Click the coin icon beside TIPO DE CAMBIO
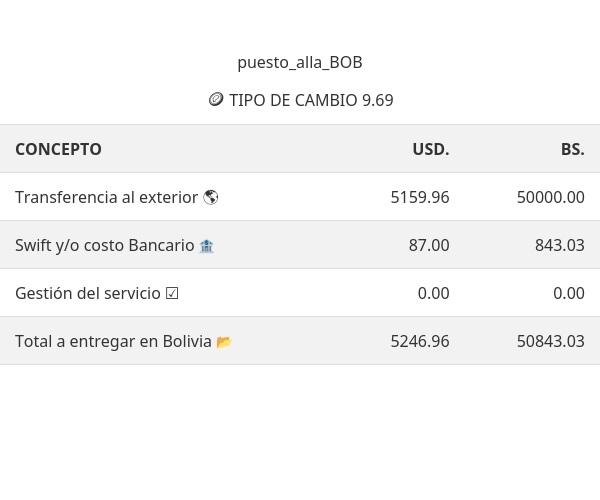The width and height of the screenshot is (600, 500). [216, 100]
